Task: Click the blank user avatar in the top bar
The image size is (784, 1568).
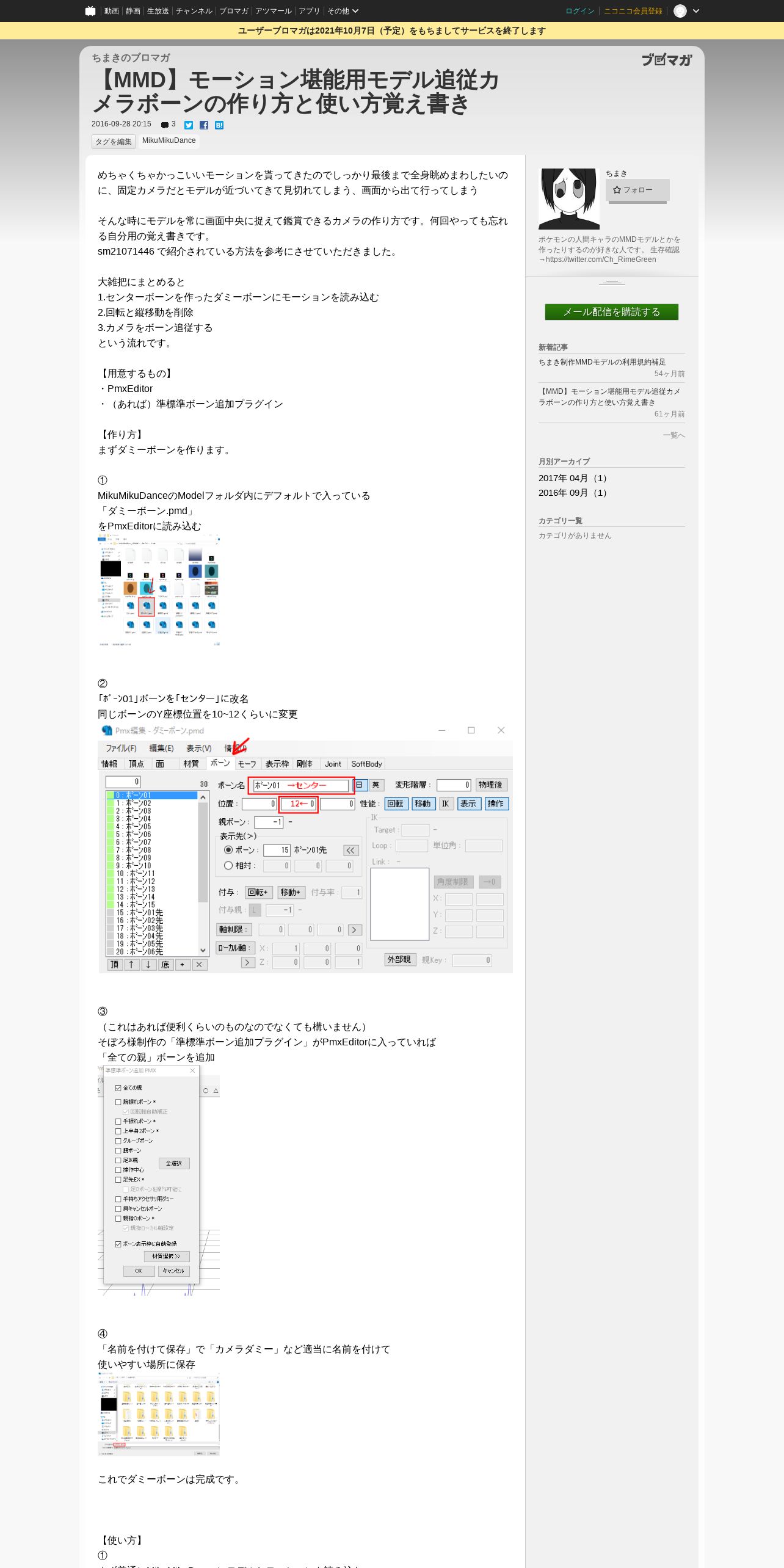Action: [680, 11]
